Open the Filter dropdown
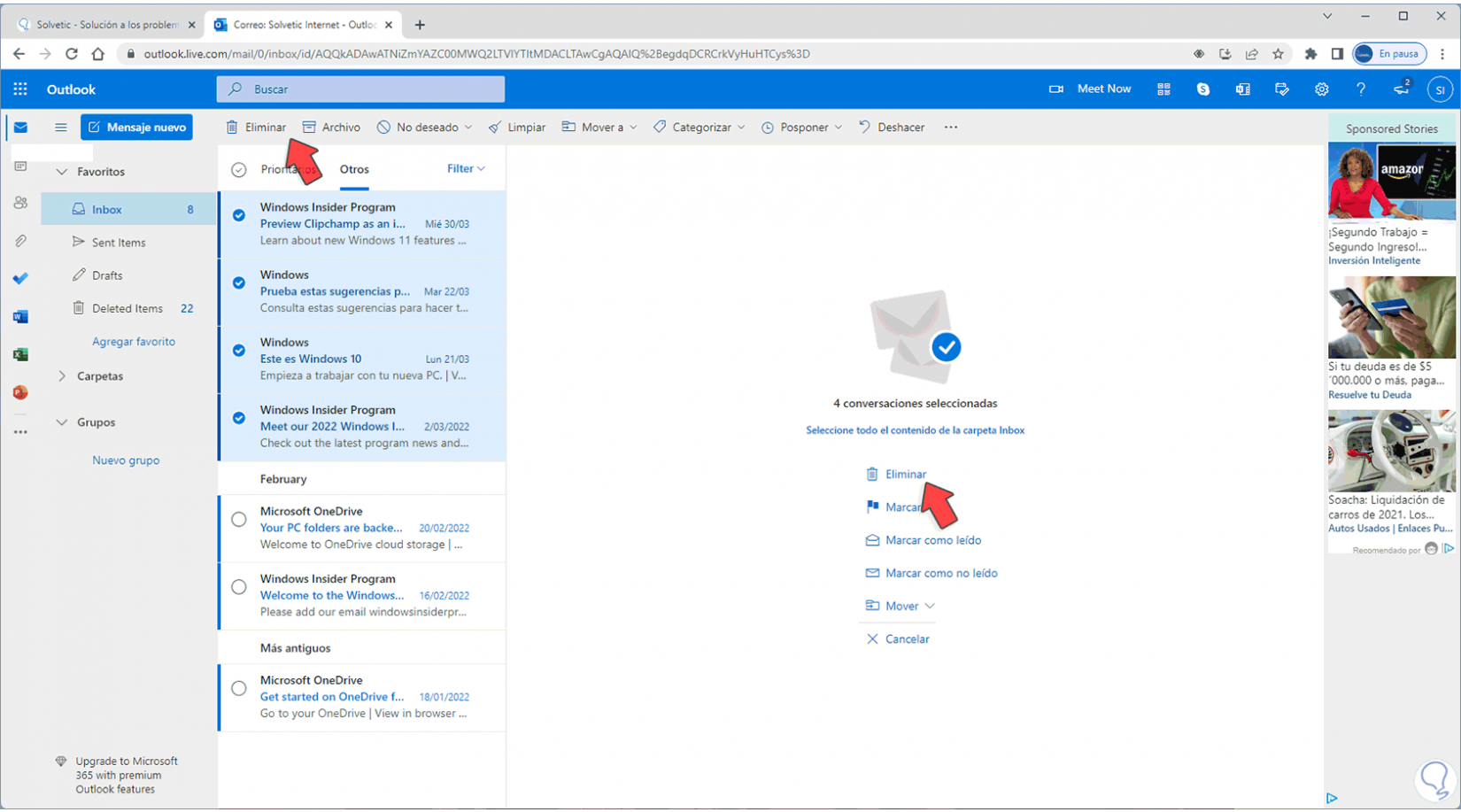1461x812 pixels. 466,168
